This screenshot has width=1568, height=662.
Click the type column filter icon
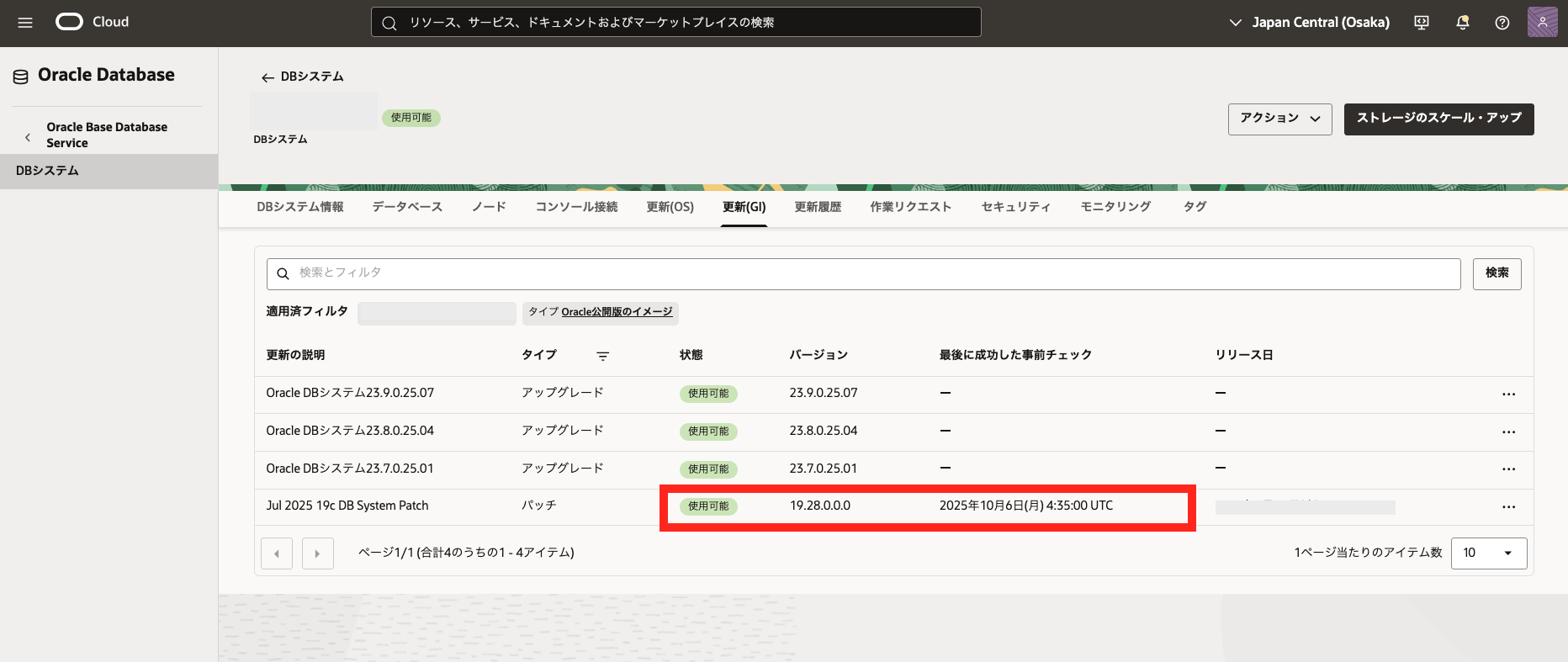pos(602,356)
